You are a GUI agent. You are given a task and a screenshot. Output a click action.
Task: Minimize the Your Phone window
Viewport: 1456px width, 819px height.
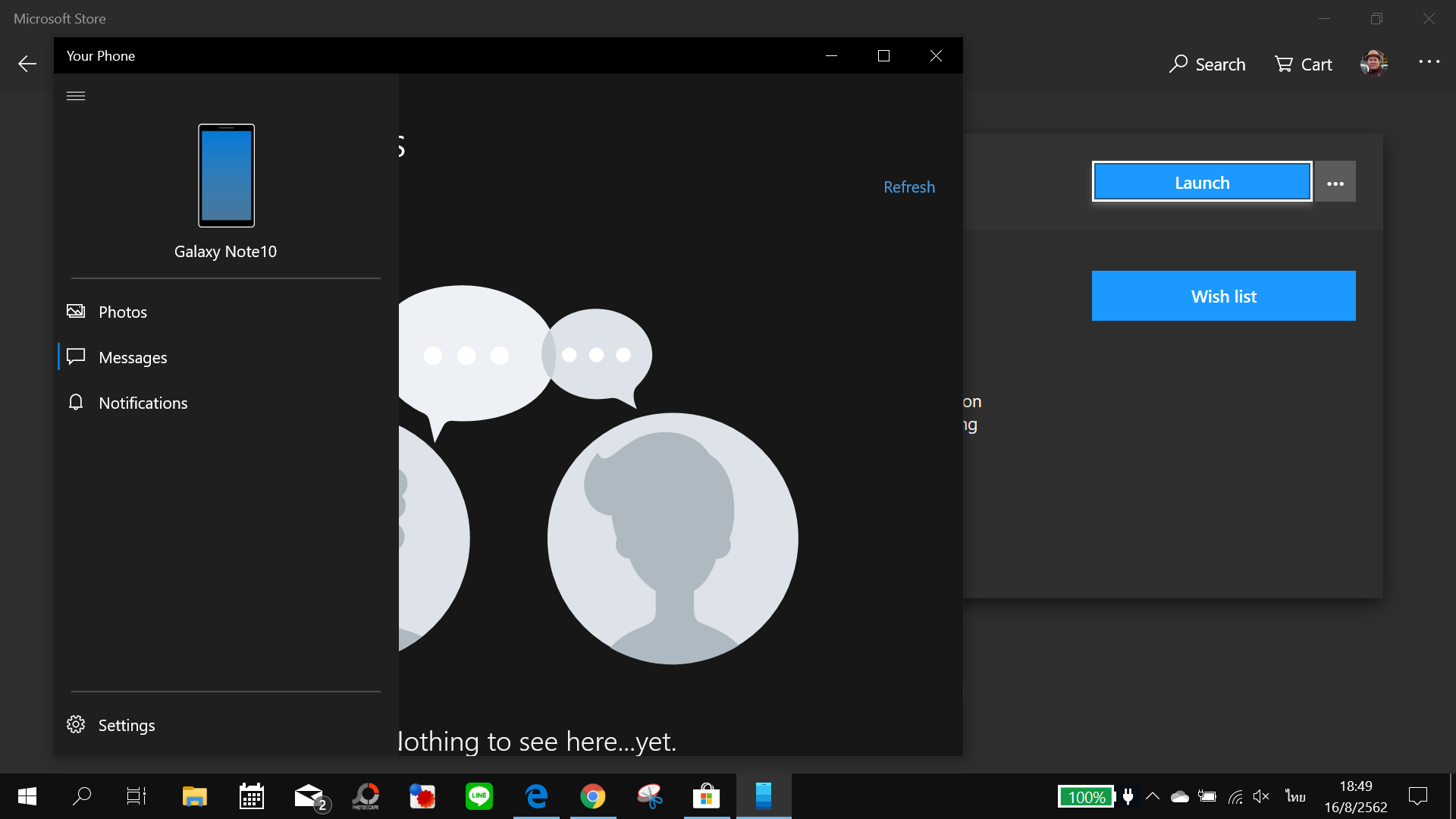[831, 55]
